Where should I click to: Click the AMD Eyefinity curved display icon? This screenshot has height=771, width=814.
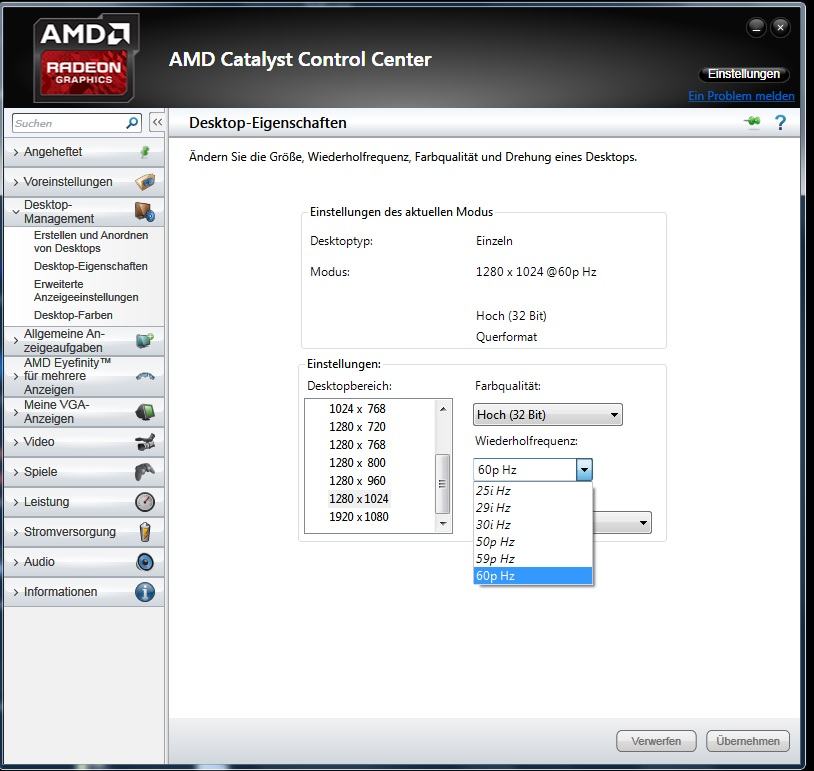point(145,376)
